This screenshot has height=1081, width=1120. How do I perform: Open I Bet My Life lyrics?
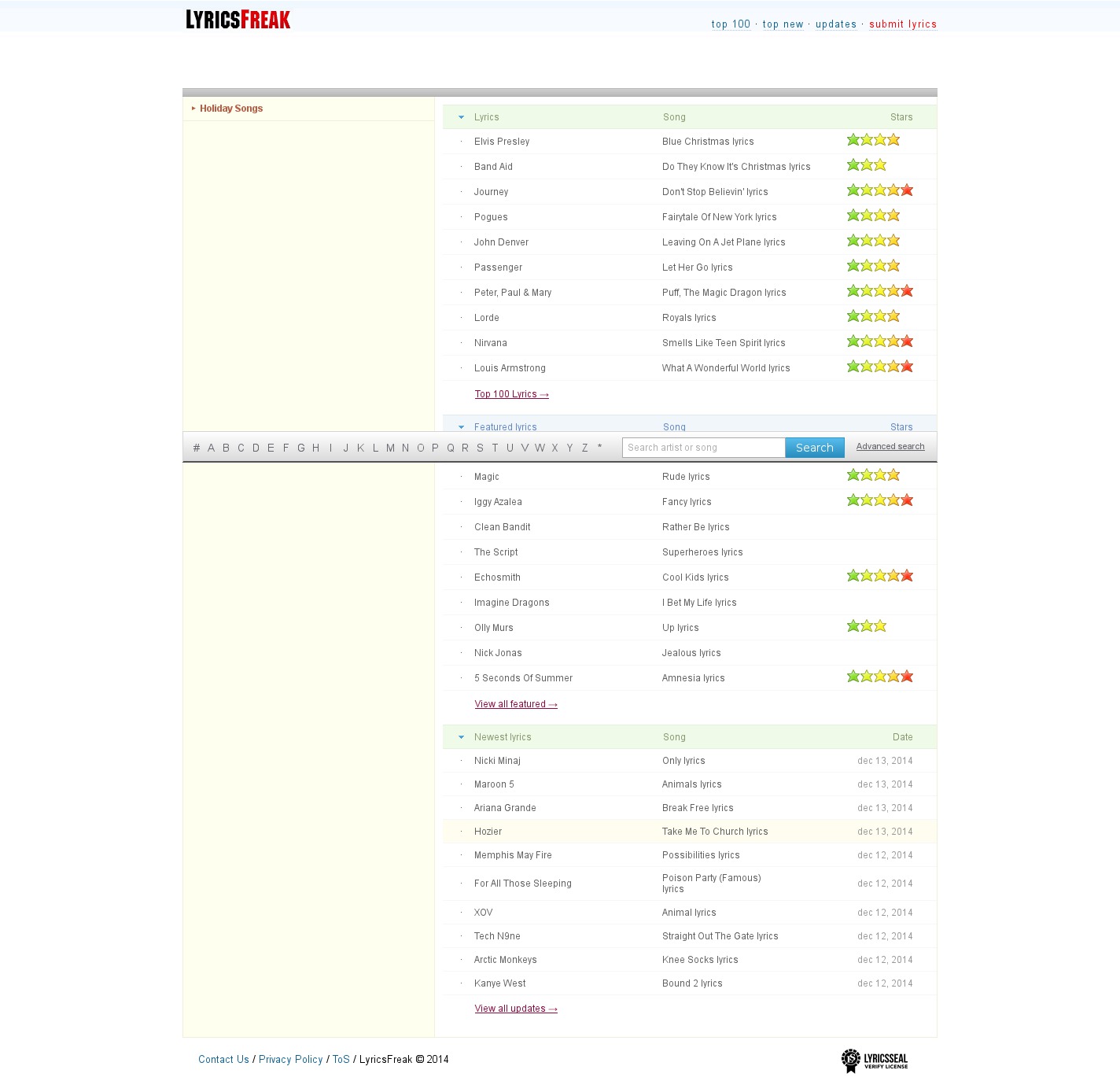(x=699, y=603)
